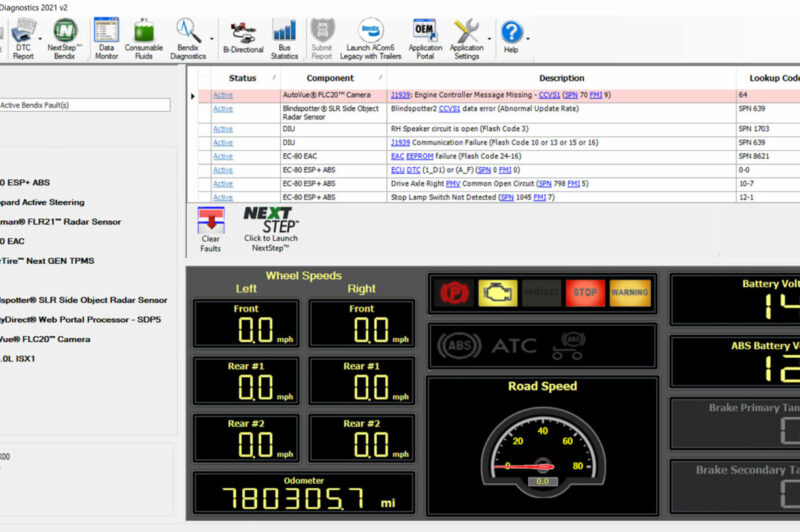This screenshot has width=800, height=532.
Task: Click Active link for EC-80 EAC row
Action: pyautogui.click(x=223, y=156)
